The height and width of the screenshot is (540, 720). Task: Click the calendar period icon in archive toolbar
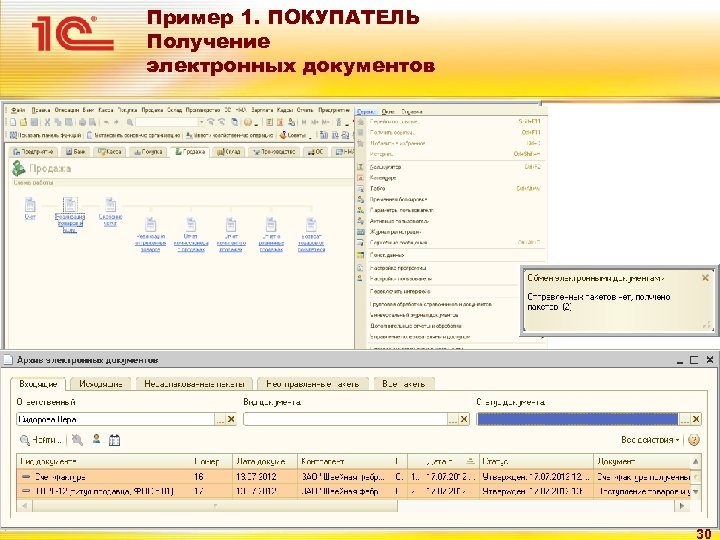tap(114, 440)
